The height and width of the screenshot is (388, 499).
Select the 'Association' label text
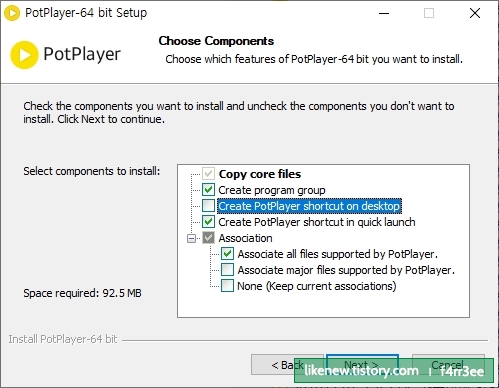(245, 238)
